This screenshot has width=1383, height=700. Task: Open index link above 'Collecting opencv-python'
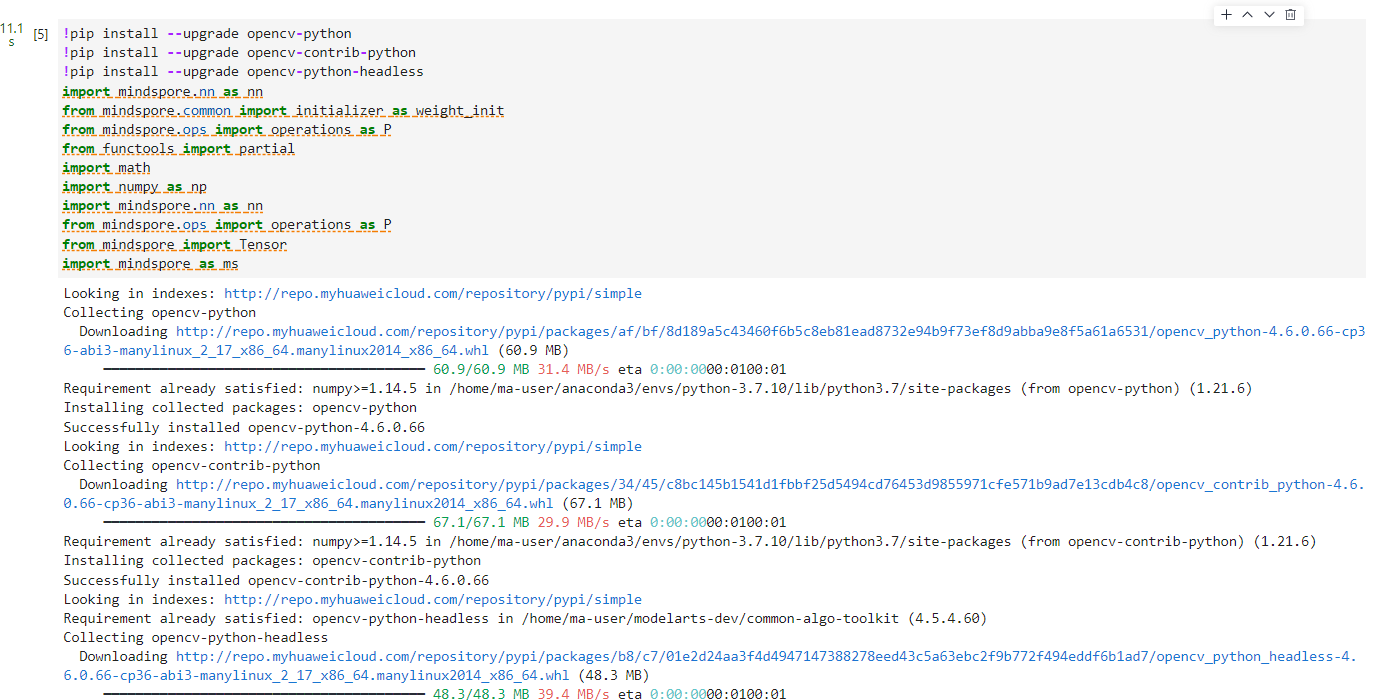pyautogui.click(x=433, y=294)
